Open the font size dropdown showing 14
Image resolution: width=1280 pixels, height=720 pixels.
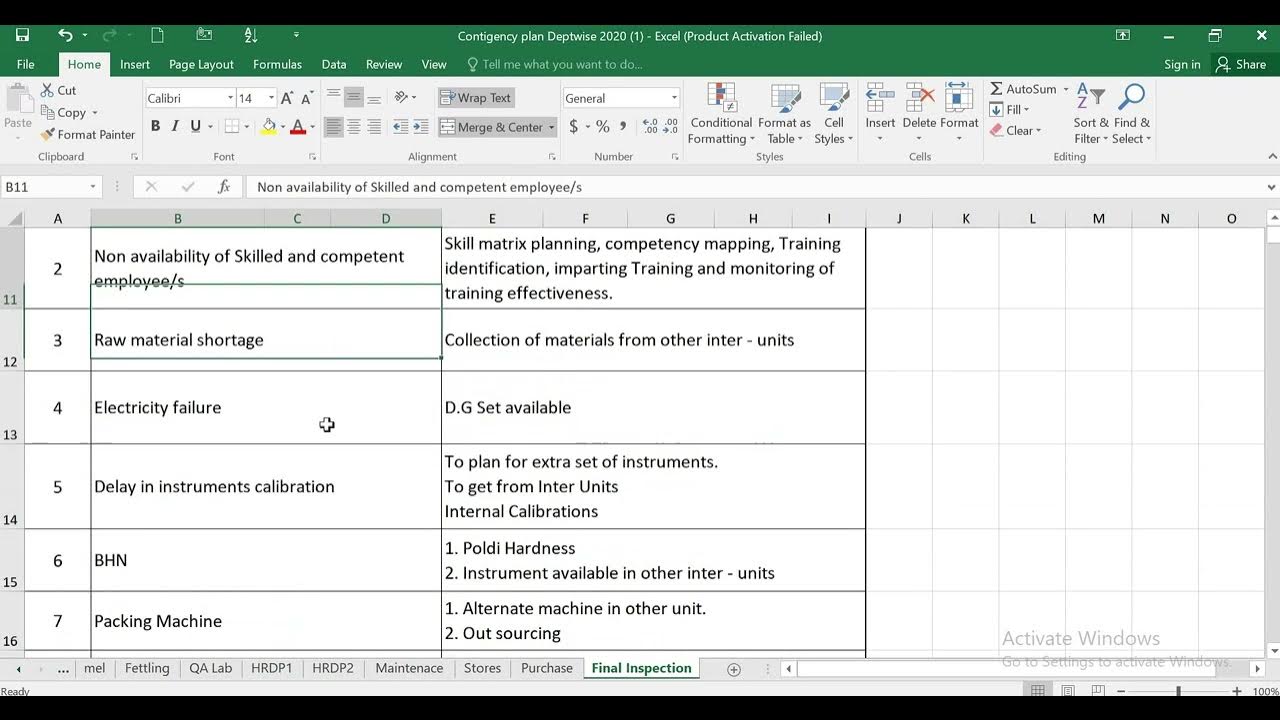click(x=271, y=98)
